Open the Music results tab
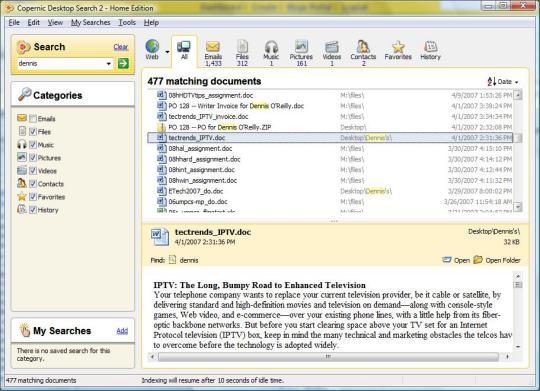Screen dimensions: 540x391 tap(271, 53)
